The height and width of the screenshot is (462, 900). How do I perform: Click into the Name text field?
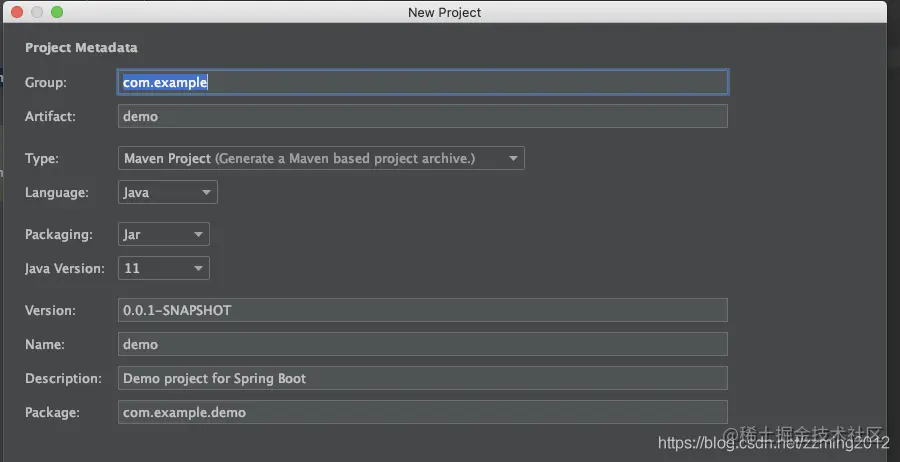coord(423,344)
